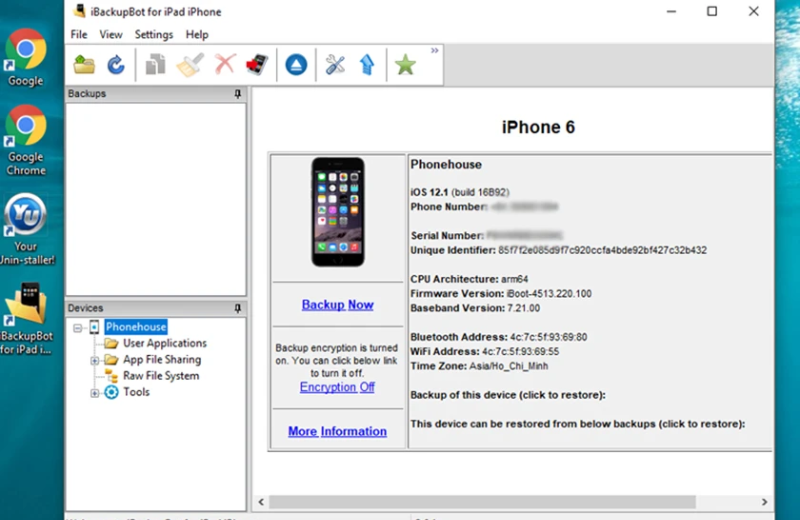Open the View menu
Image resolution: width=800 pixels, height=520 pixels.
click(x=111, y=34)
